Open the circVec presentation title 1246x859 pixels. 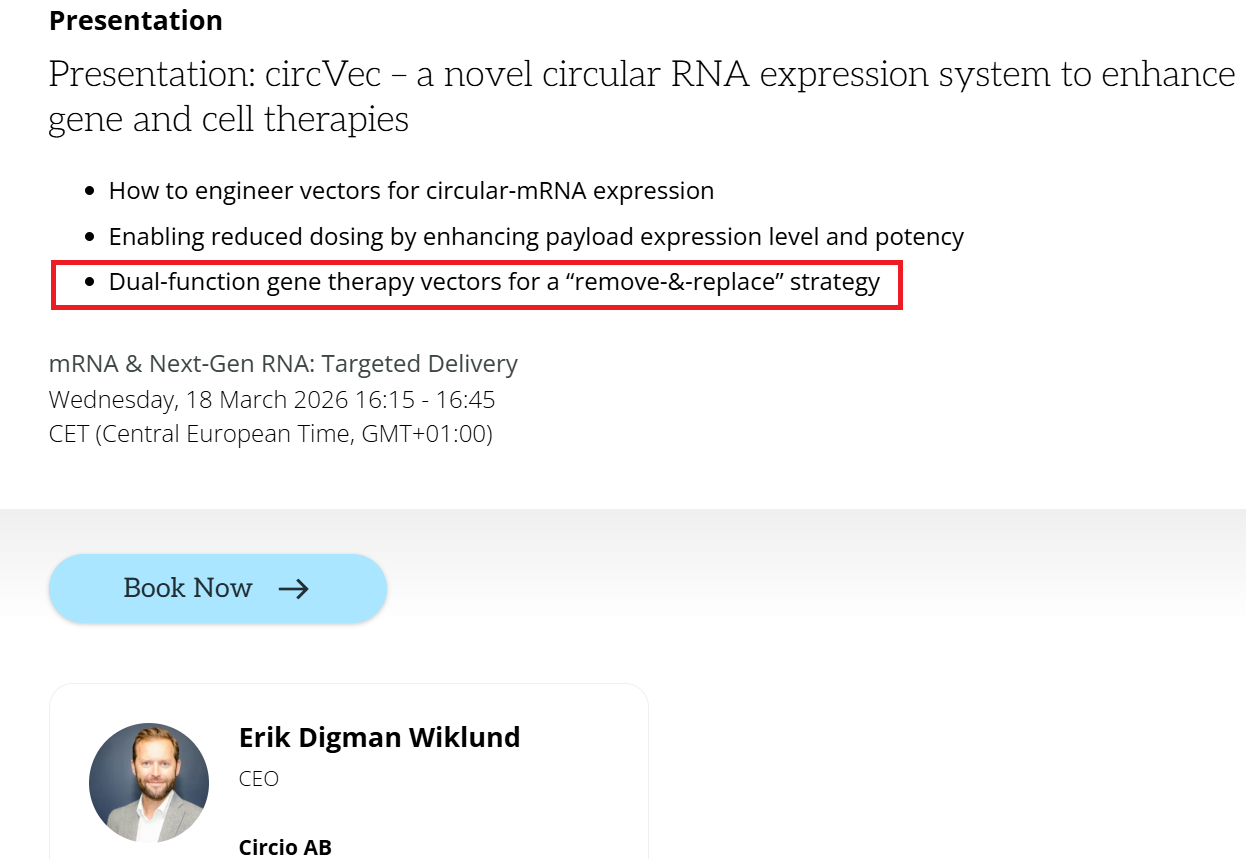pyautogui.click(x=641, y=75)
